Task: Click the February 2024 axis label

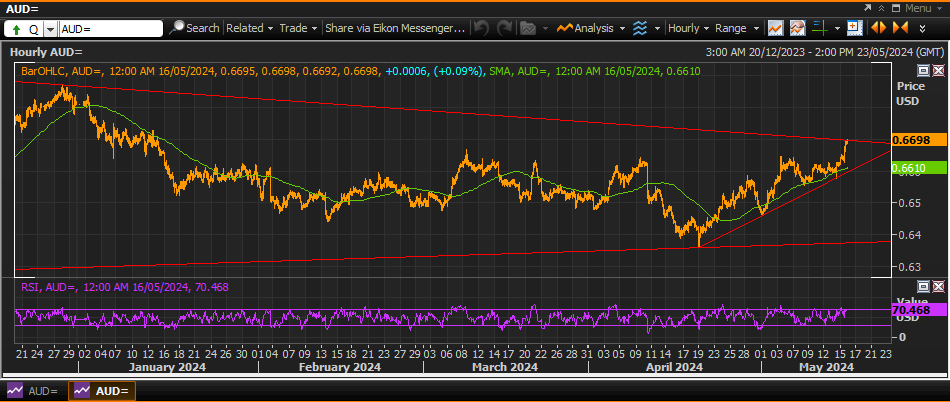Action: [x=340, y=367]
